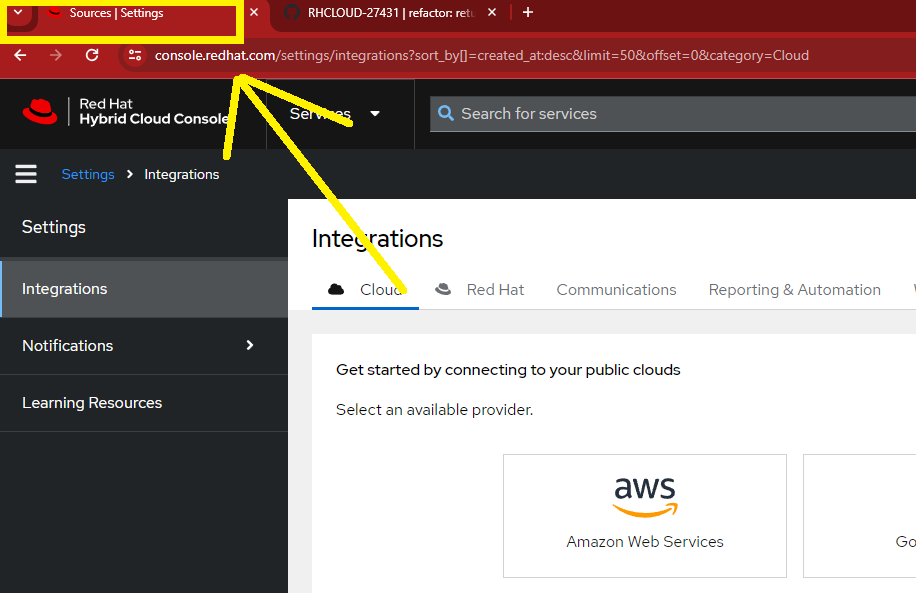Open the tab search dropdown arrow

17,13
